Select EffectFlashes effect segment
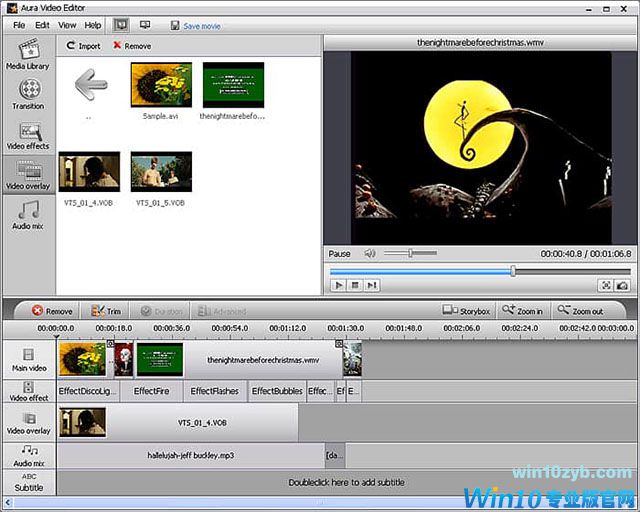 215,391
